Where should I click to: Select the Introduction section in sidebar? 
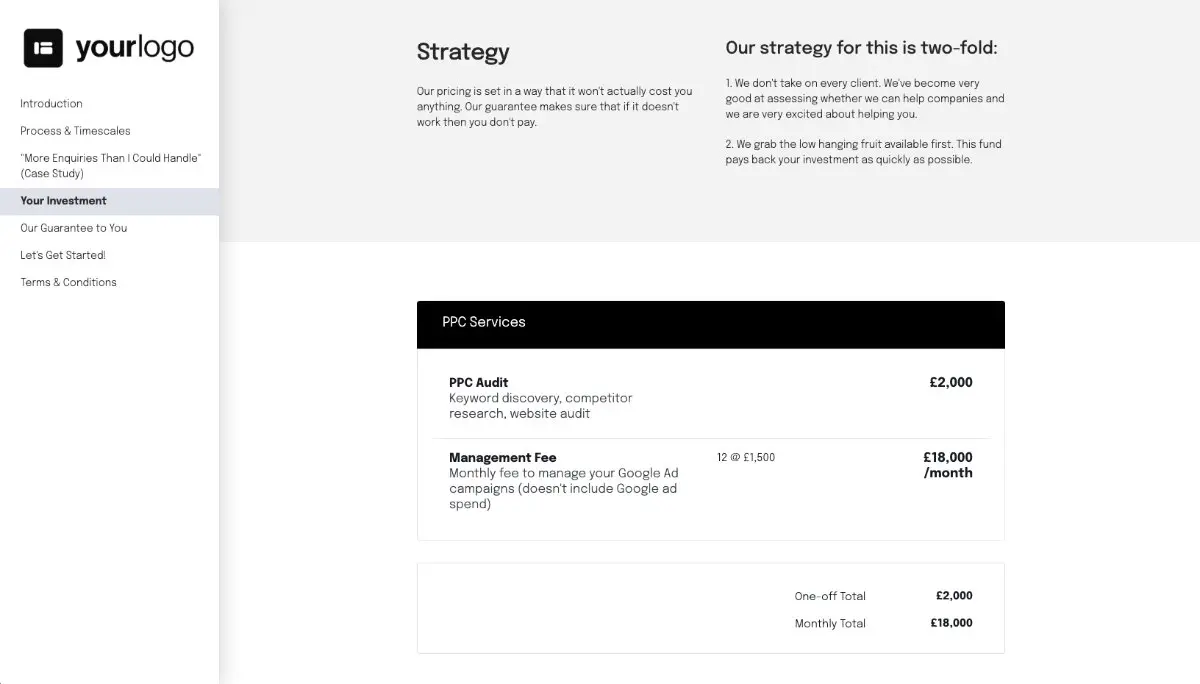(51, 103)
